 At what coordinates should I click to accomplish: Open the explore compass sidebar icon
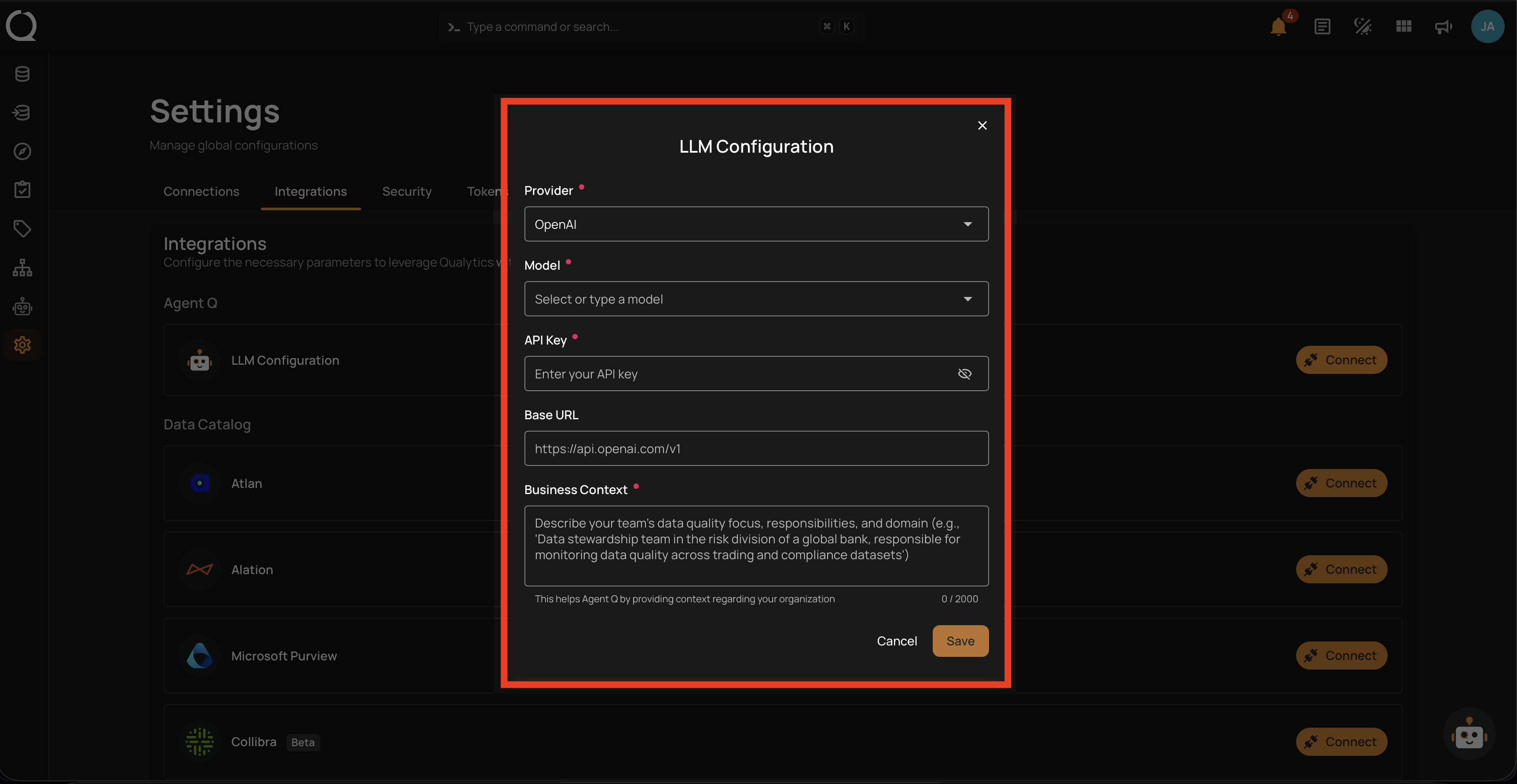coord(22,151)
